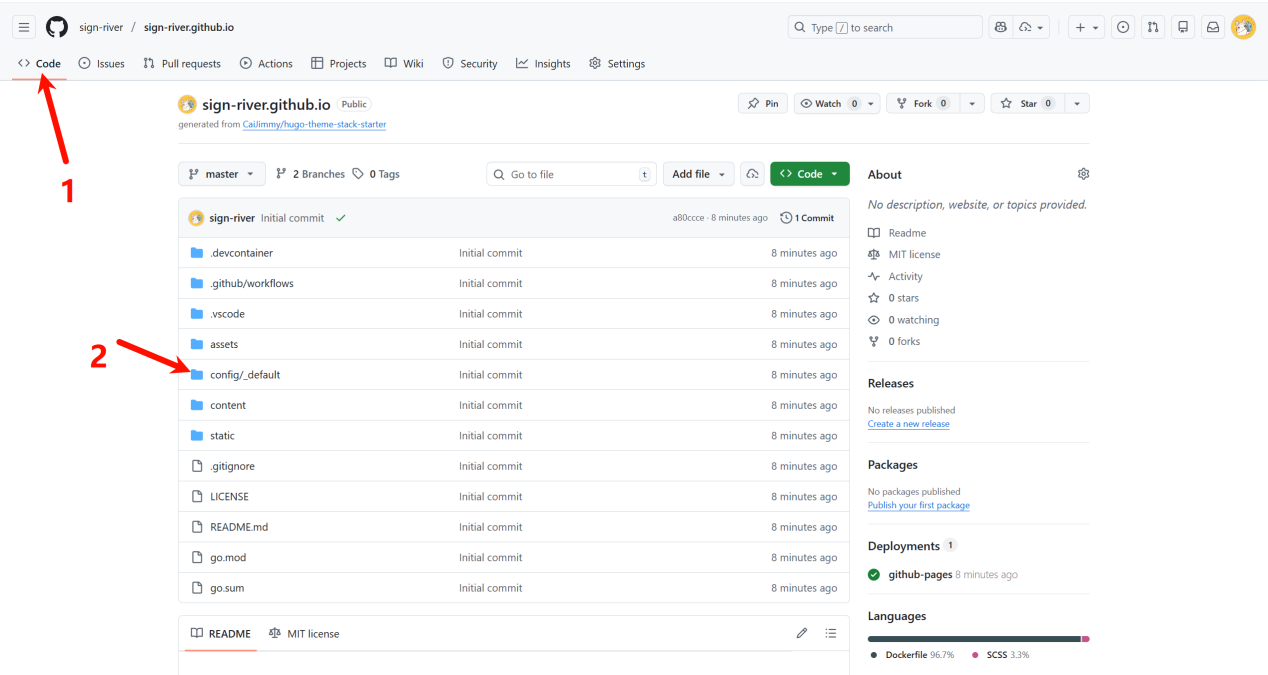1268x675 pixels.
Task: Click the cloud upload icon button
Action: click(752, 174)
